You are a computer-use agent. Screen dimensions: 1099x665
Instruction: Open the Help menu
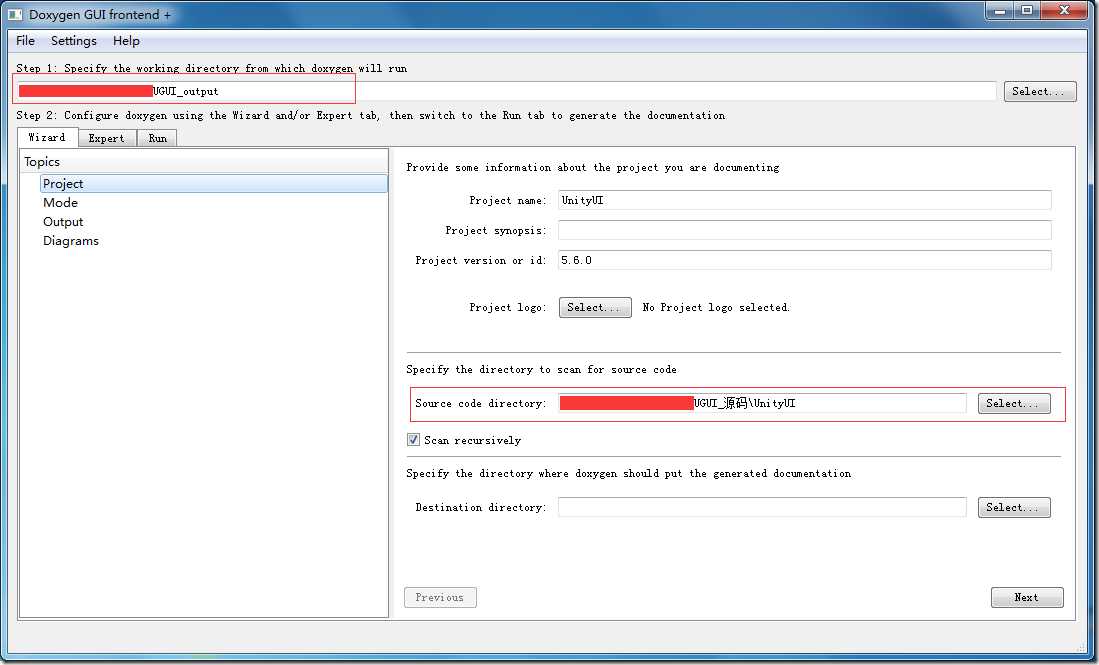pos(126,41)
